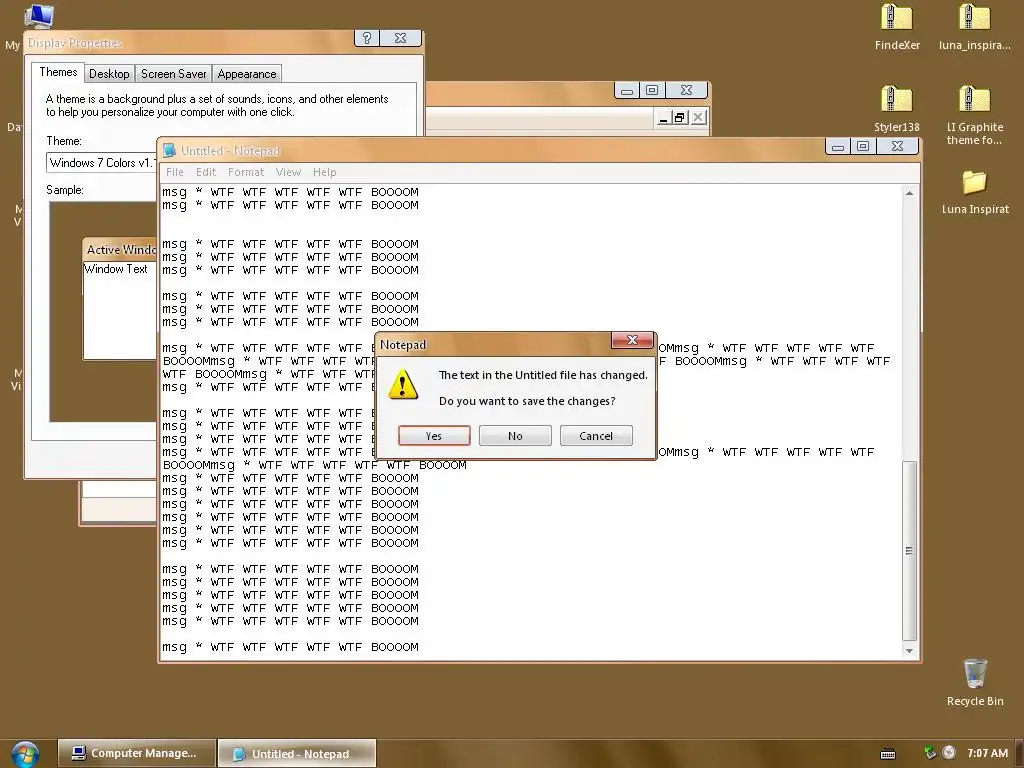Screen dimensions: 1024x768
Task: Switch to the Appearance tab
Action: tap(247, 74)
